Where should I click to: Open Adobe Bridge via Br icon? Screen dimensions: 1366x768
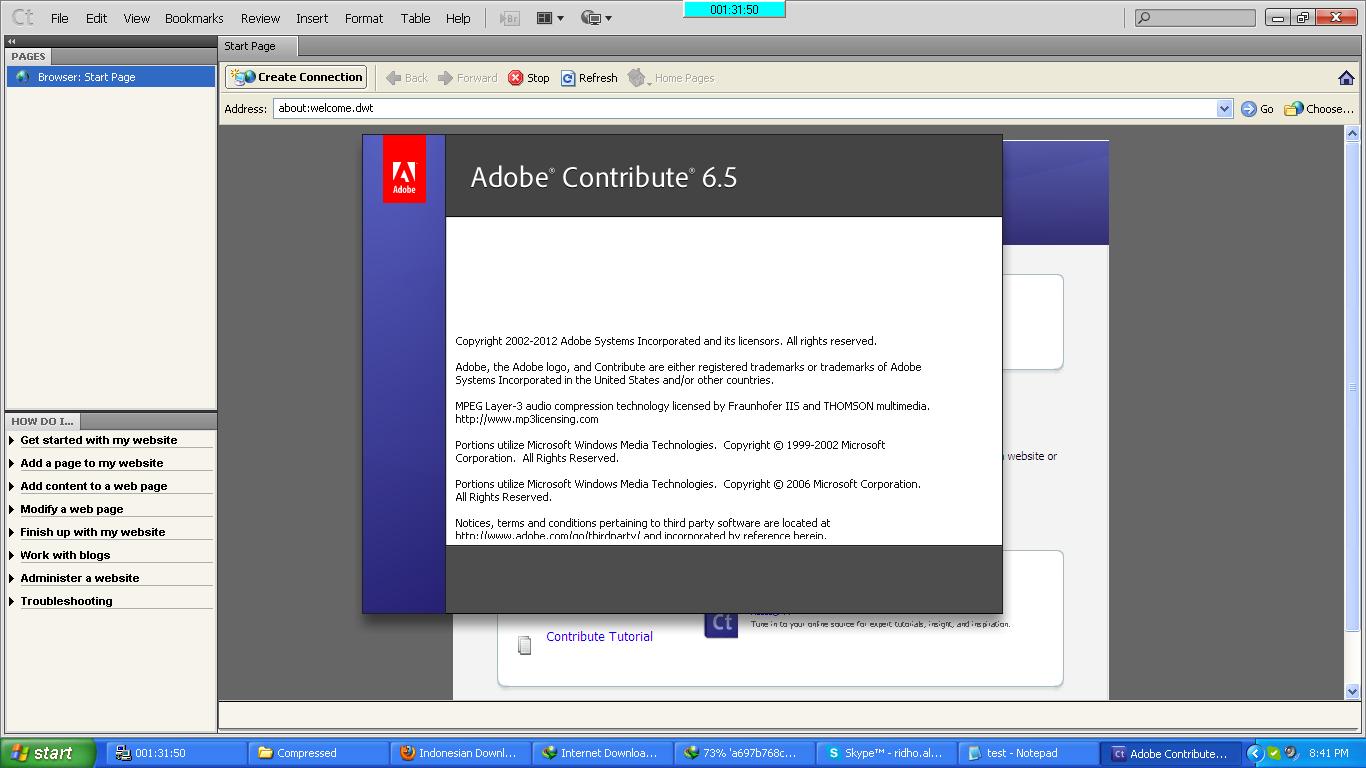pyautogui.click(x=509, y=18)
